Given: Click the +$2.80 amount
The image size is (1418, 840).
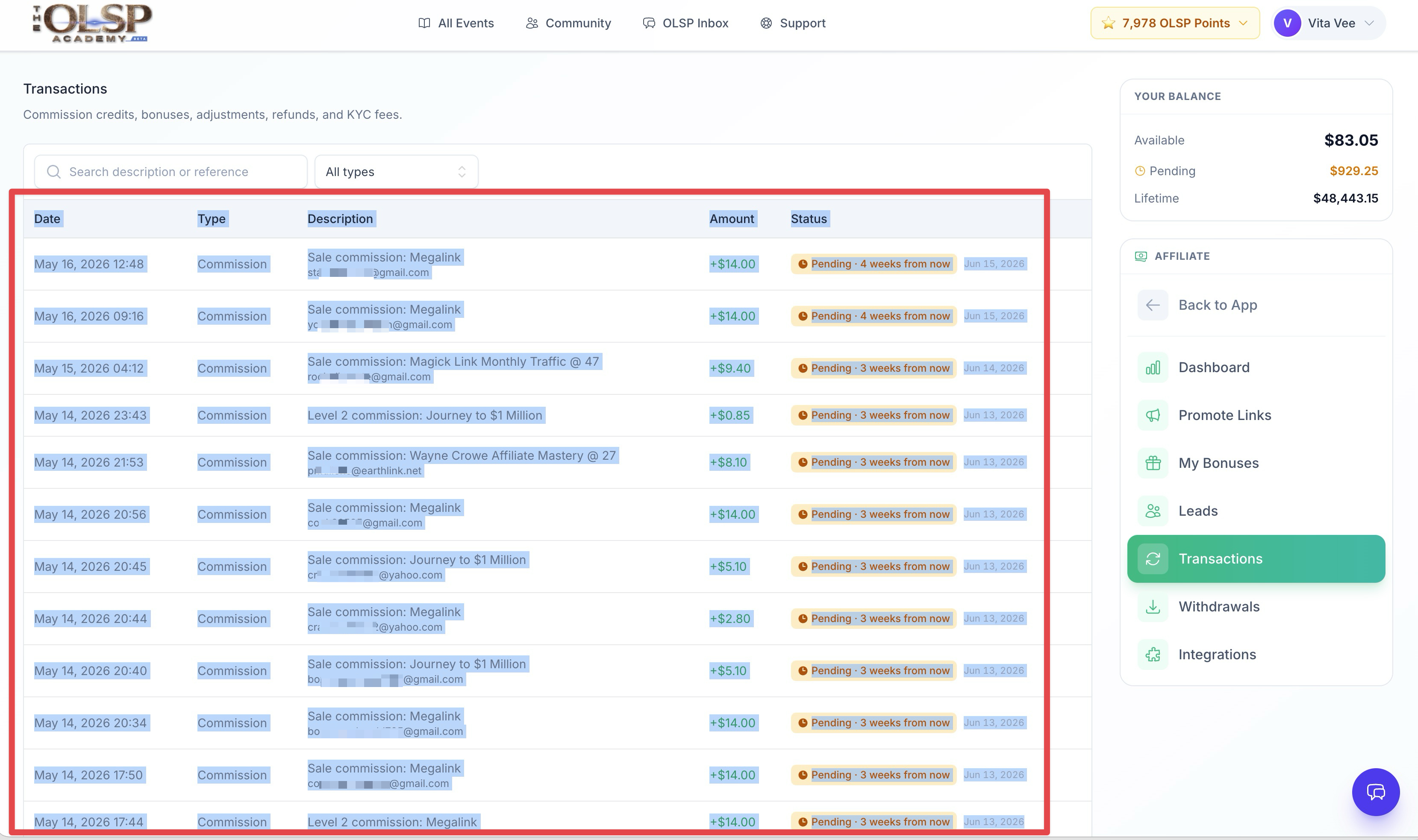Looking at the screenshot, I should coord(730,619).
